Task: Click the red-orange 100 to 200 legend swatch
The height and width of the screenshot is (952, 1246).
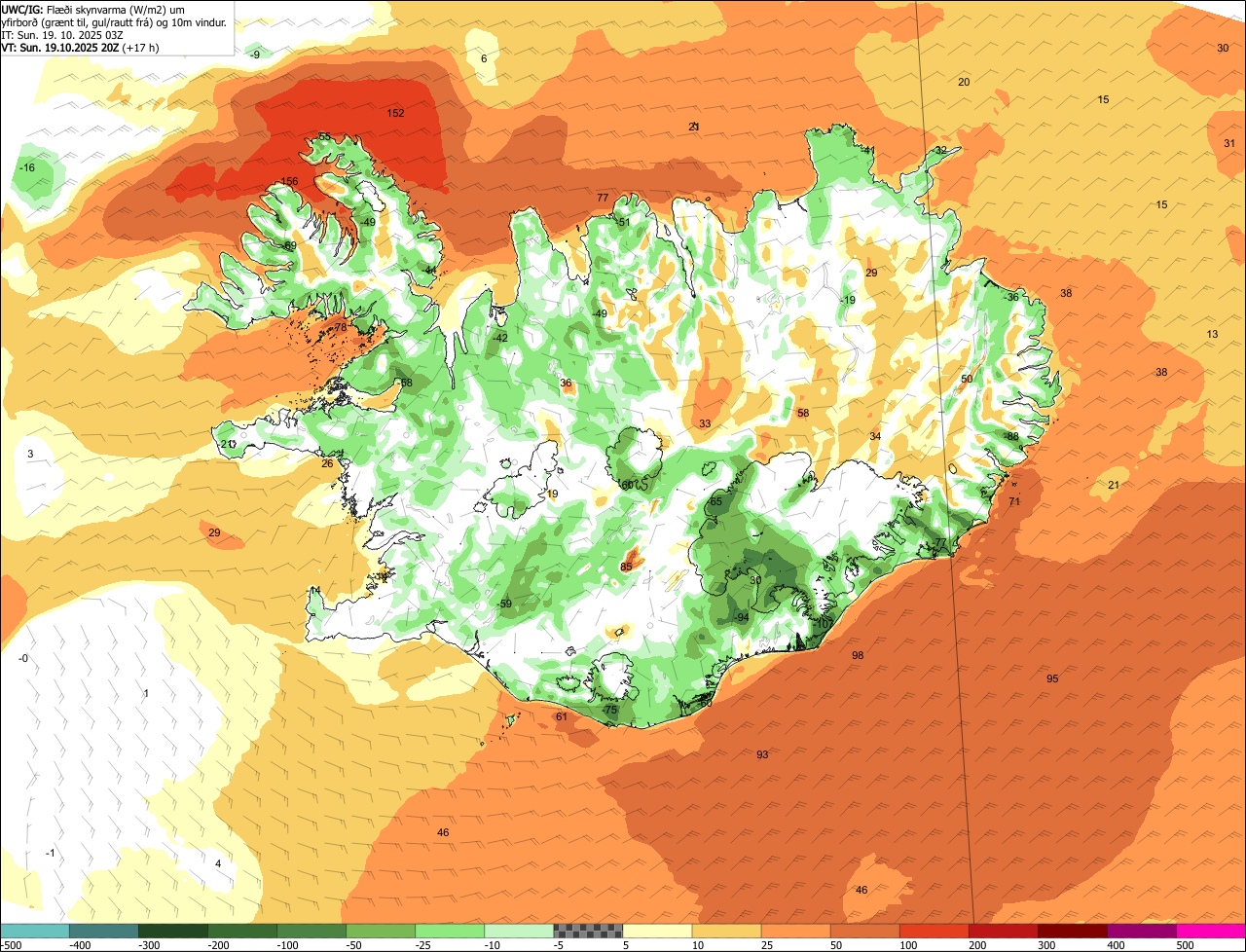Action: tap(934, 931)
